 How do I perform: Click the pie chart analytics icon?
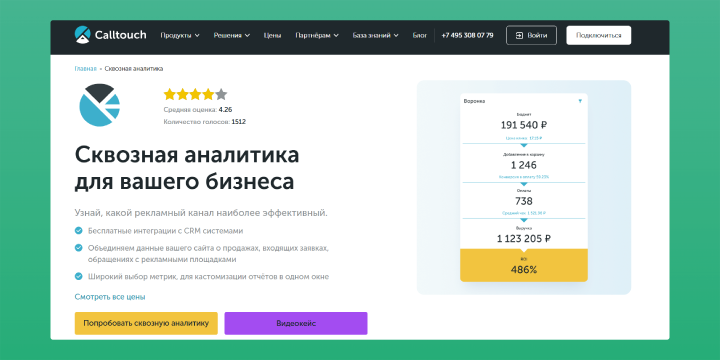(x=100, y=105)
